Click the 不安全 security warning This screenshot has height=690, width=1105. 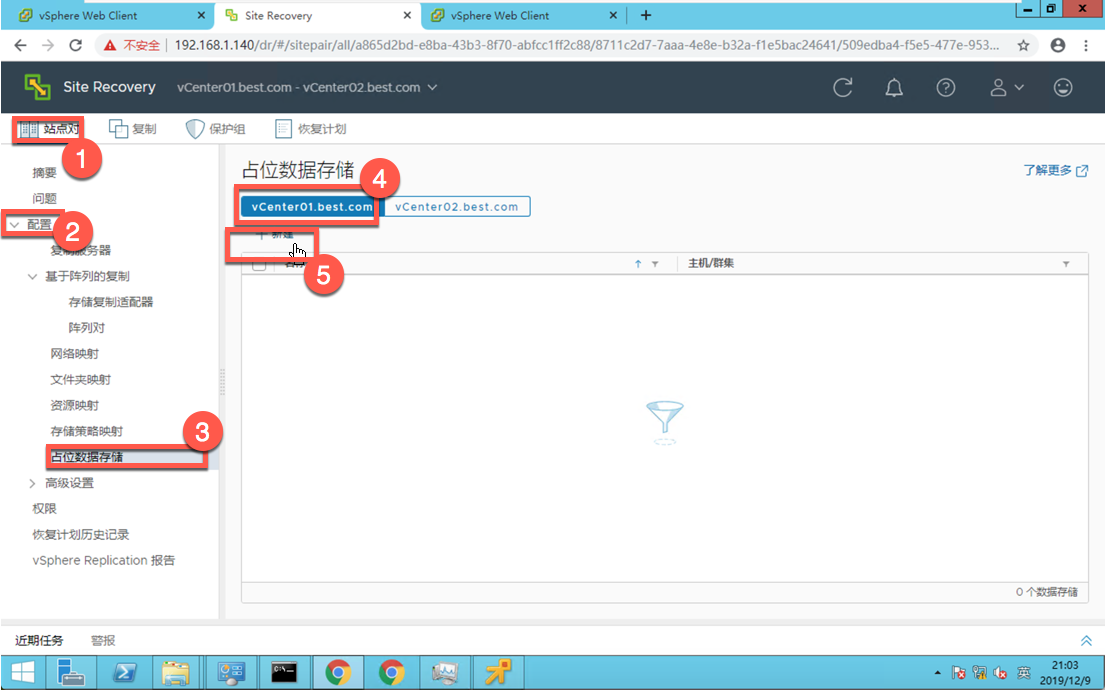click(x=132, y=45)
